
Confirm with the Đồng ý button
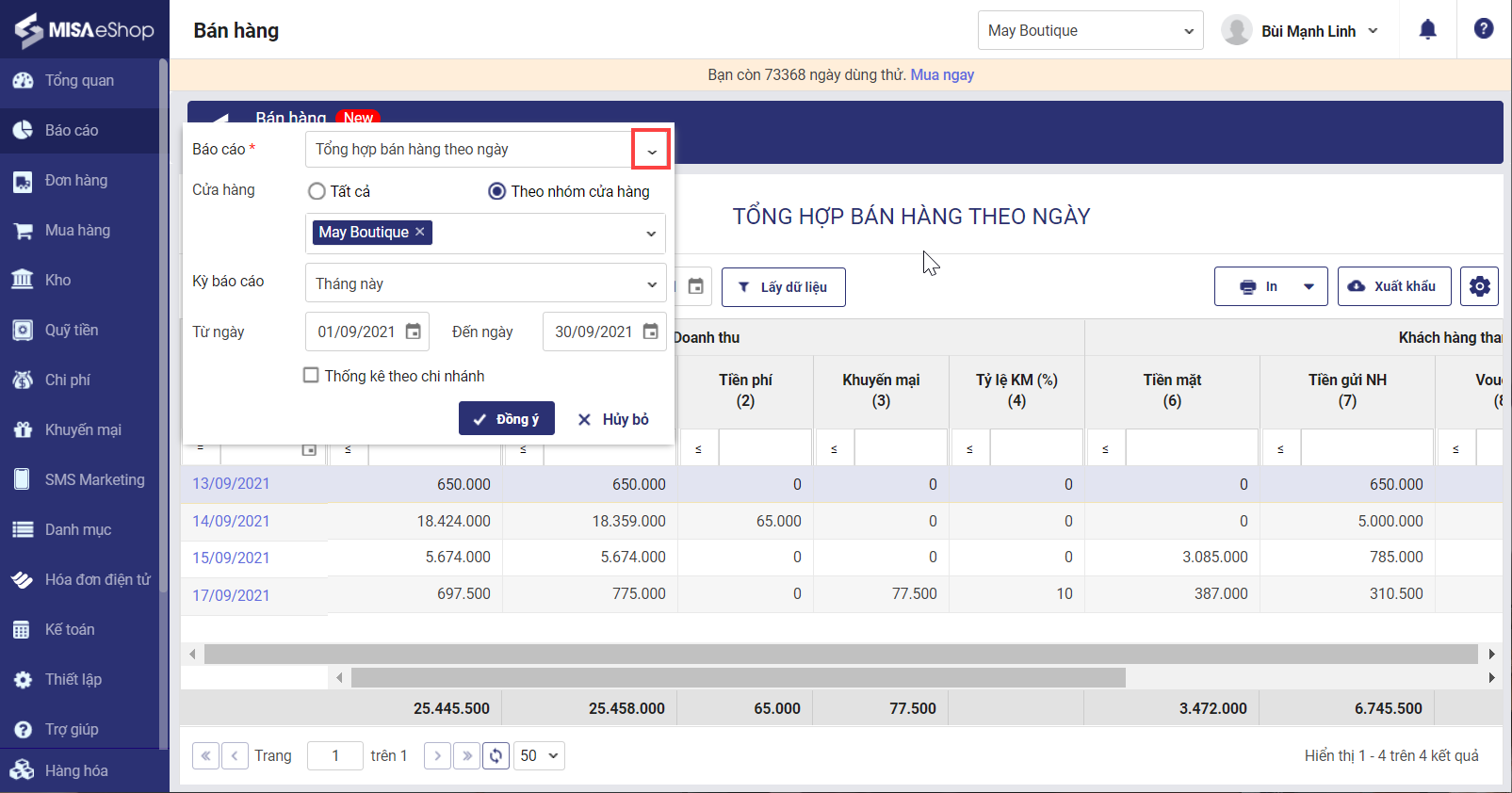tap(507, 419)
